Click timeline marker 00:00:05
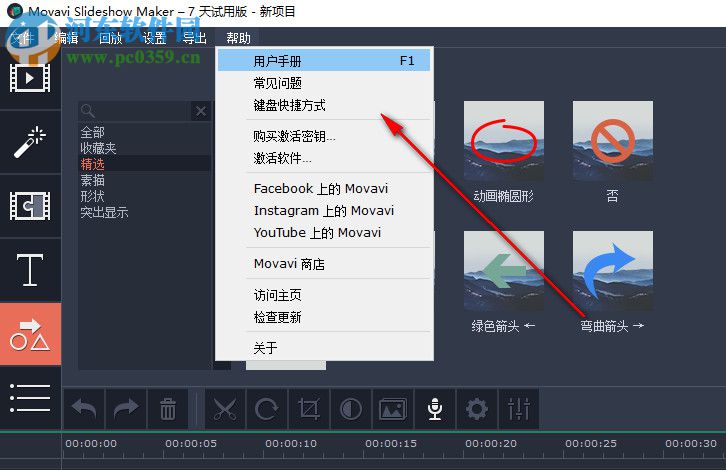The height and width of the screenshot is (470, 726). click(x=191, y=444)
